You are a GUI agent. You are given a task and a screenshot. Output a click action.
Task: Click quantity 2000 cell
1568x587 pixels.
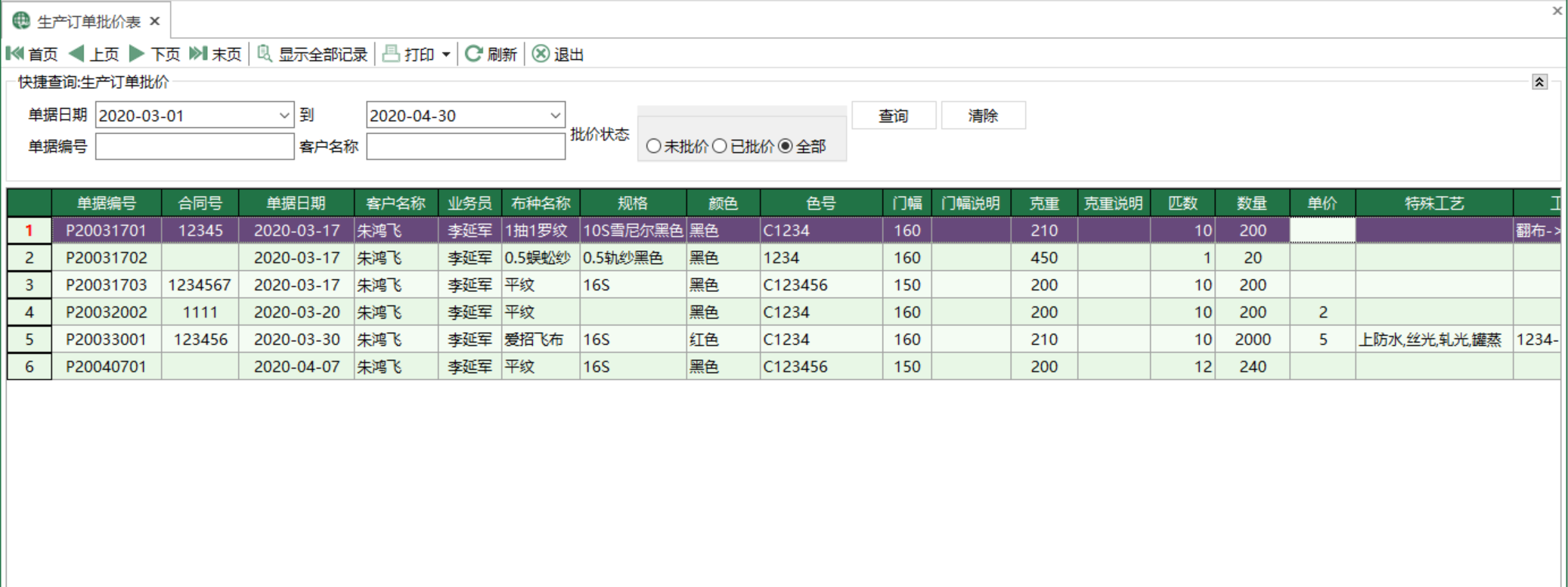click(x=1253, y=339)
